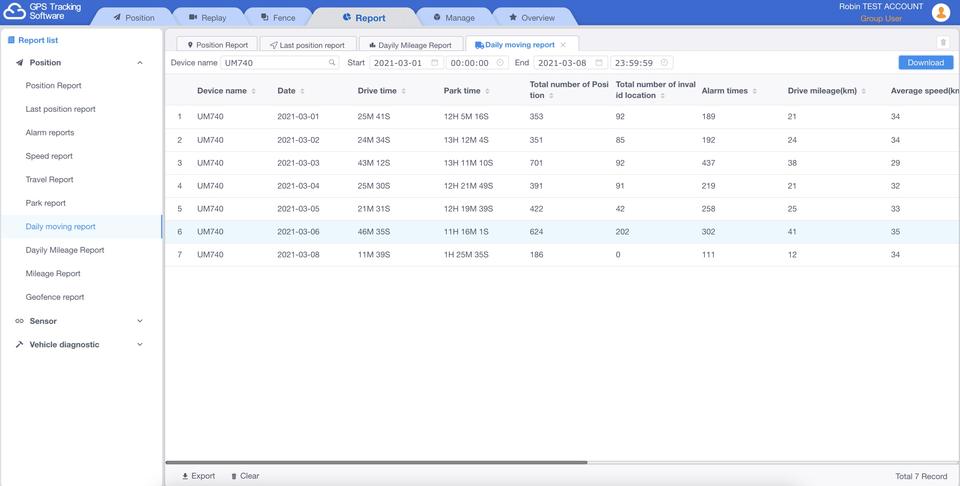This screenshot has height=486, width=960.
Task: Click the horizontal table scrollbar
Action: tap(376, 462)
